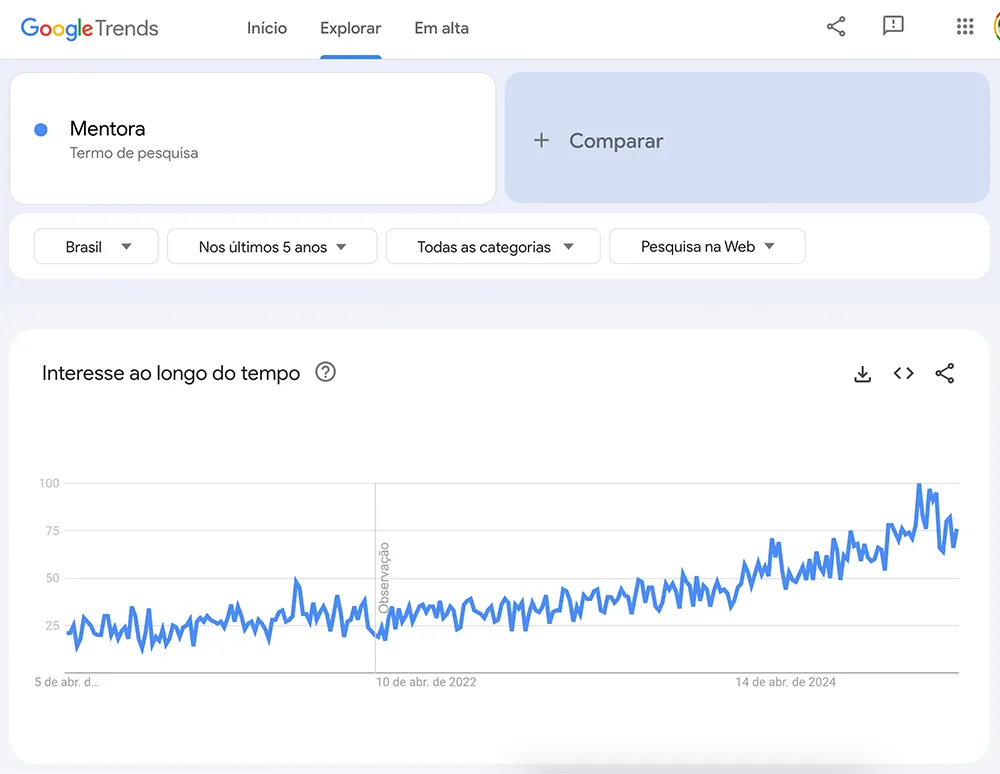Open the embed code icon for chart
This screenshot has width=1000, height=774.
tap(903, 373)
